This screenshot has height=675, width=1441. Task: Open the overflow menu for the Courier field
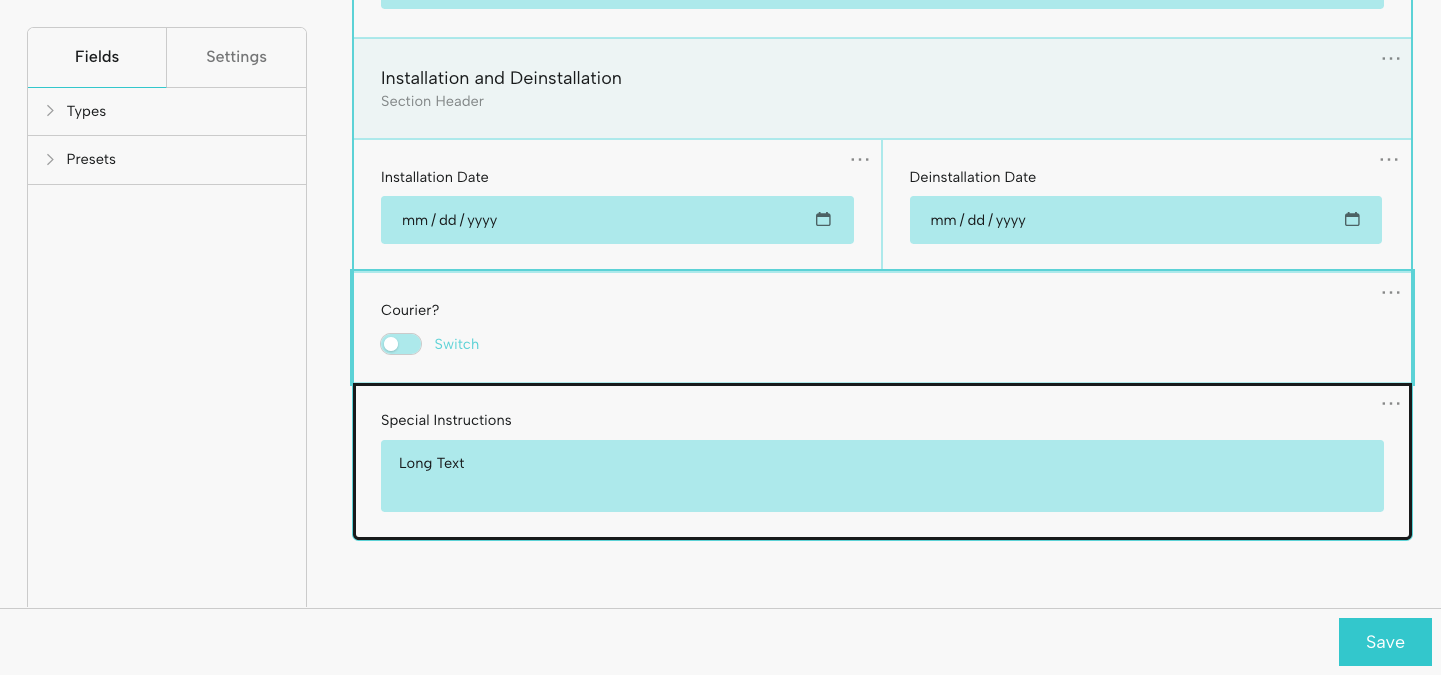click(1390, 292)
